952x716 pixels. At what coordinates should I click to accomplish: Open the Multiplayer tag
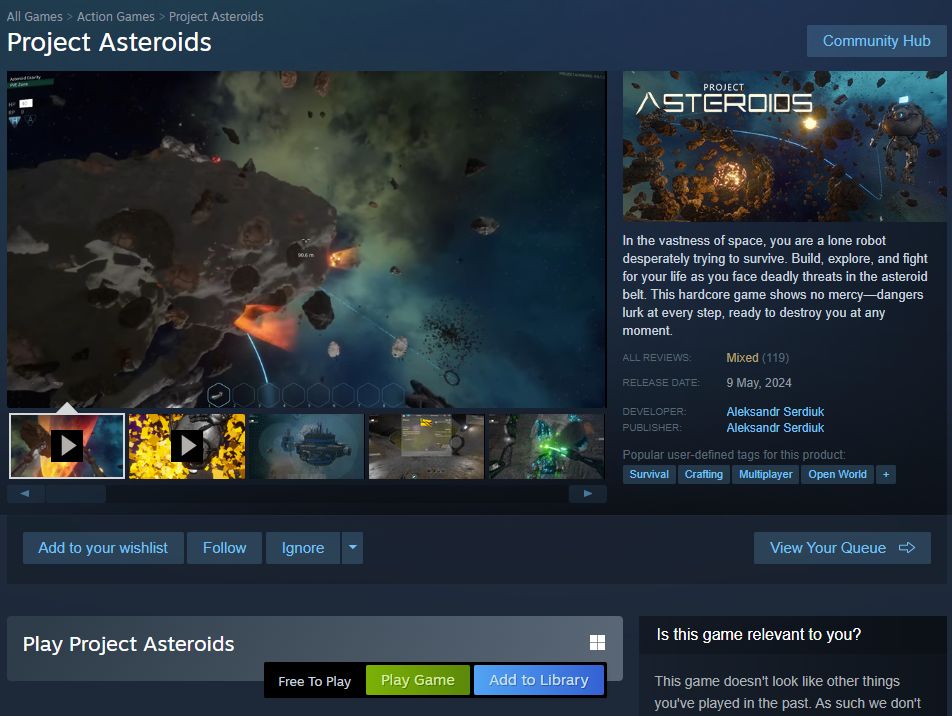coord(766,474)
